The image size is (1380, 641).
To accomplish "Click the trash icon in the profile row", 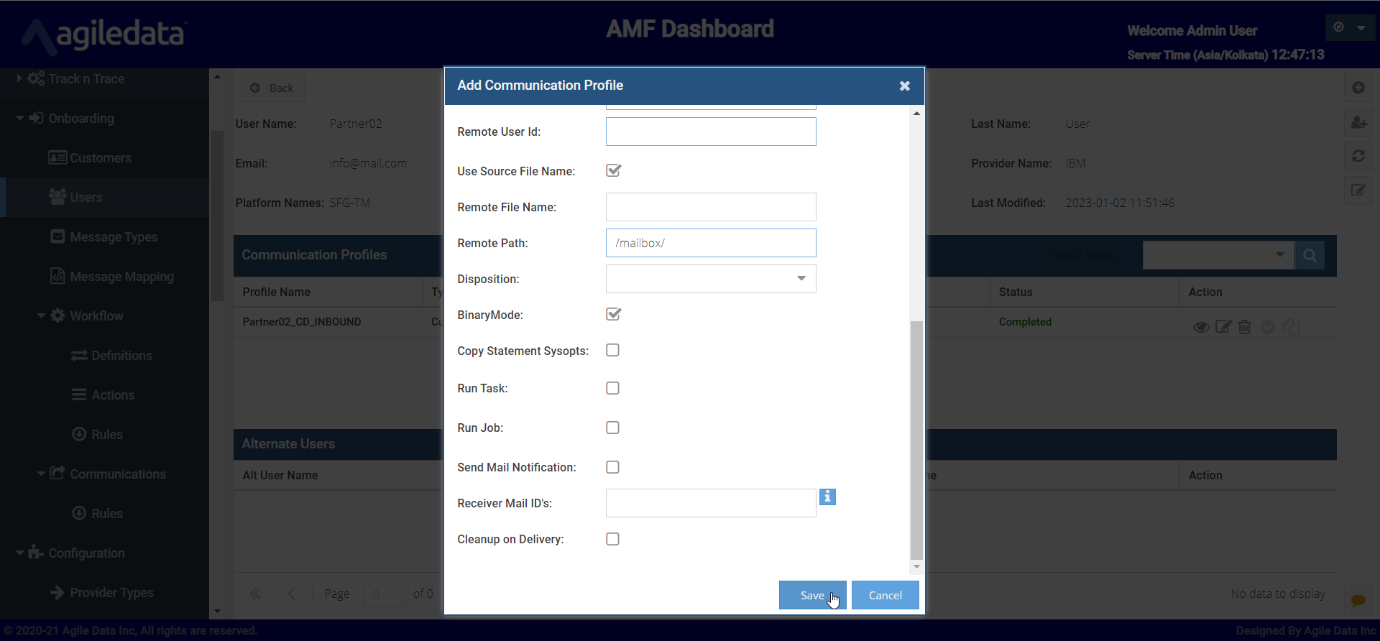I will point(1244,327).
